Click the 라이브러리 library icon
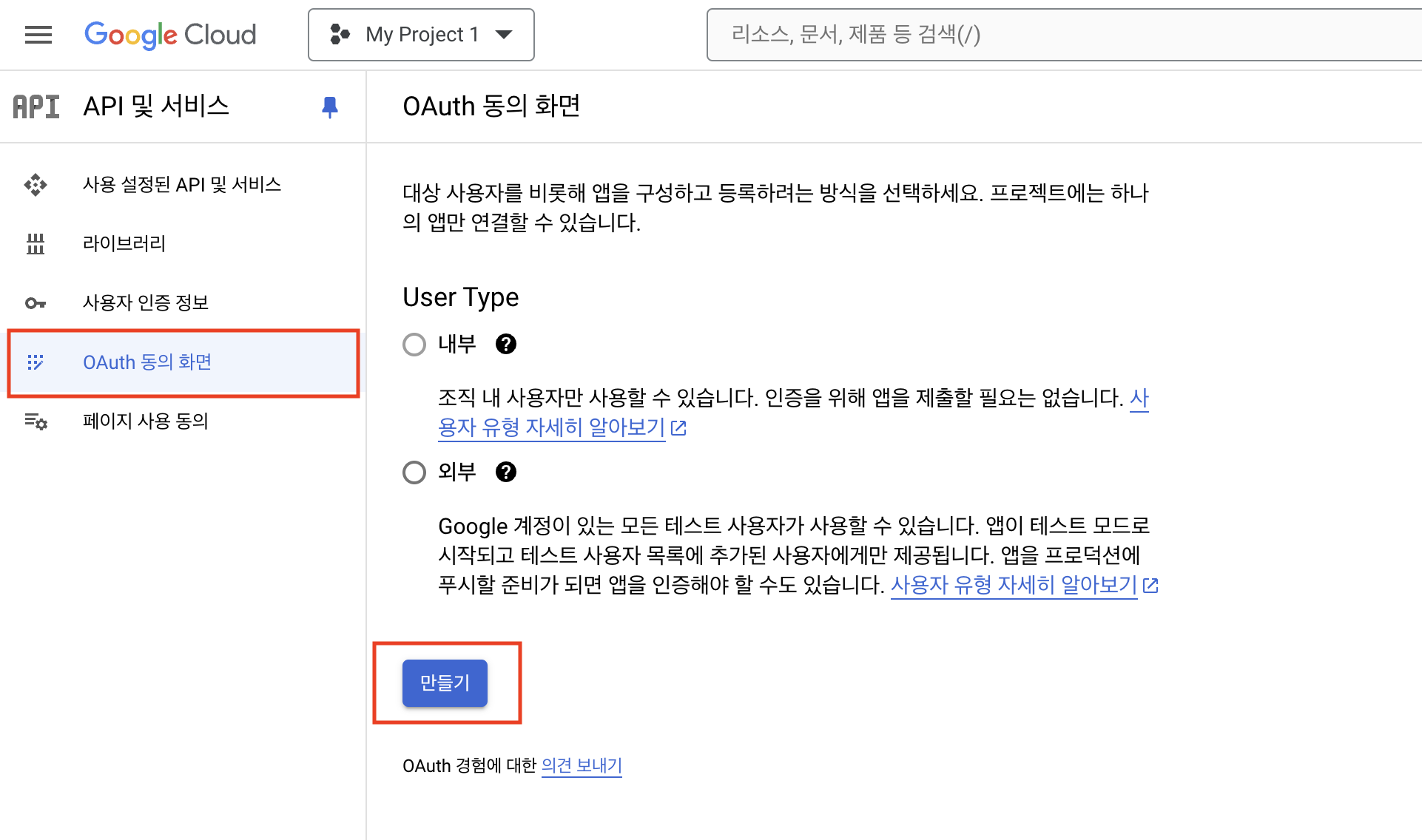This screenshot has width=1422, height=840. [x=36, y=243]
